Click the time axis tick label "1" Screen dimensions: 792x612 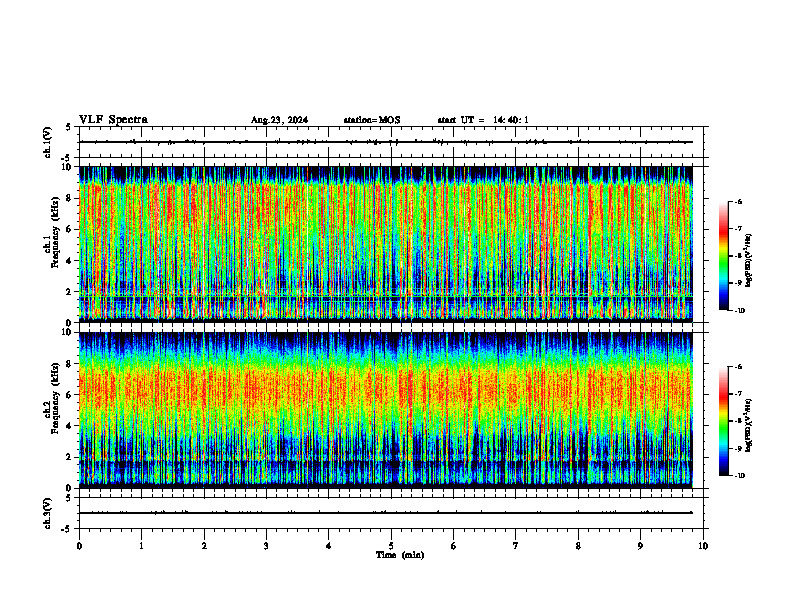tap(141, 546)
